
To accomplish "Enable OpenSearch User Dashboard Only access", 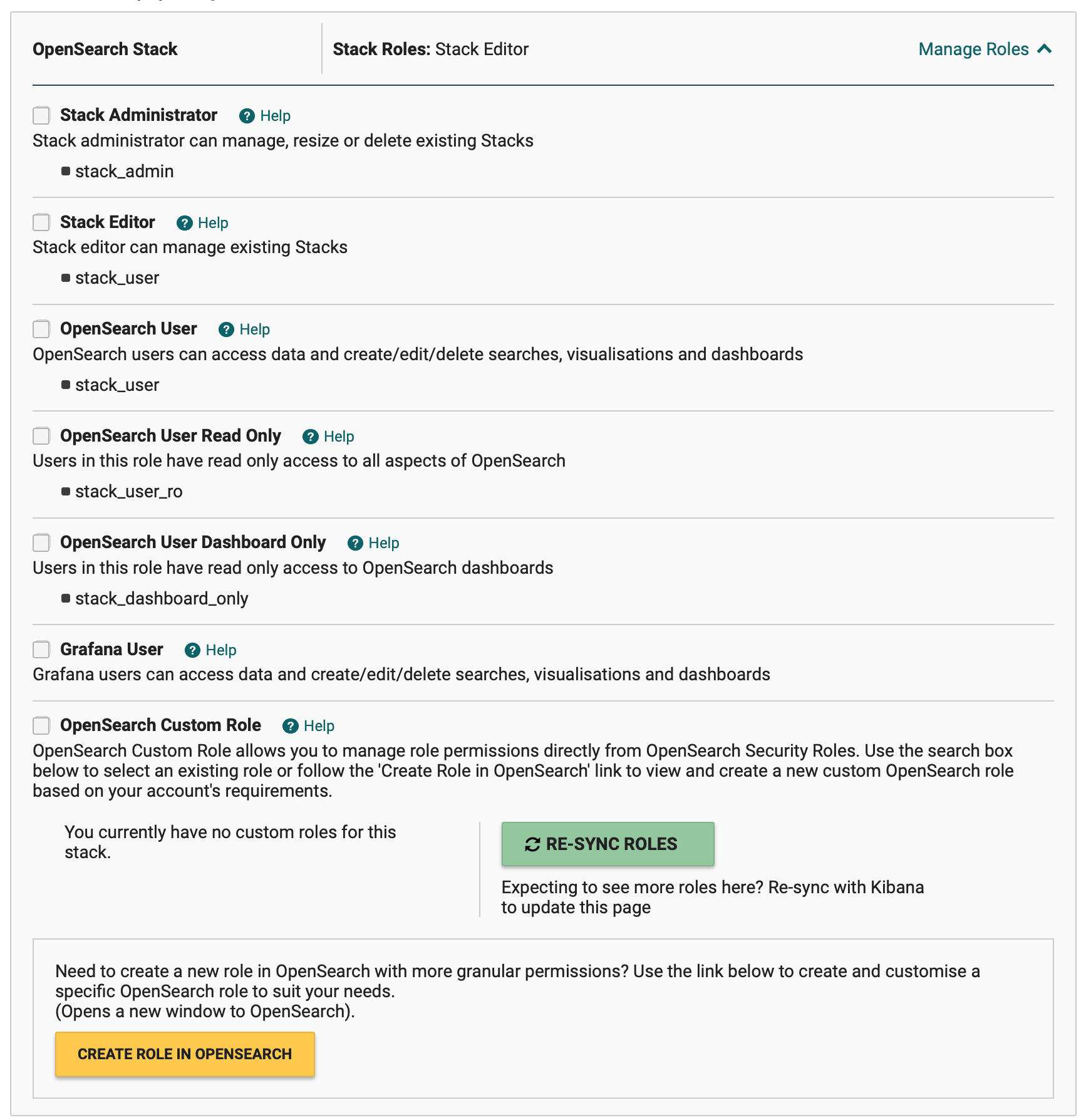I will pyautogui.click(x=41, y=543).
